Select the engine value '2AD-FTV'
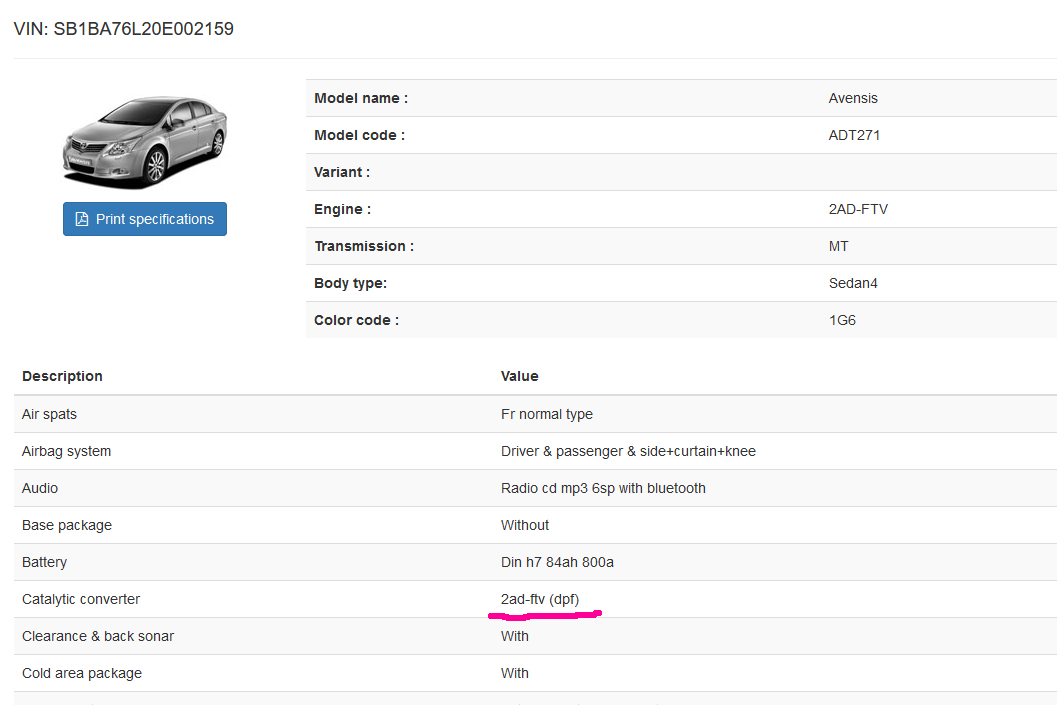Viewport: 1057px width, 705px height. 858,210
